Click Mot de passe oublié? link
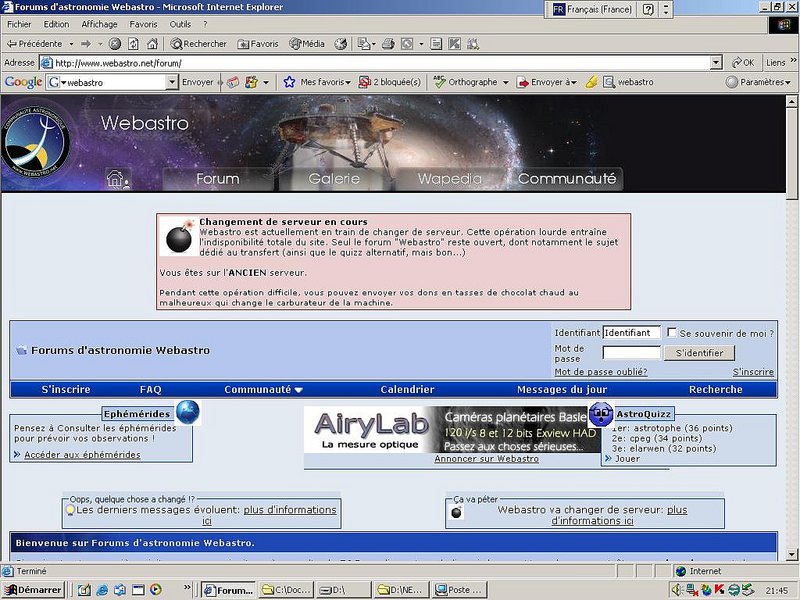This screenshot has width=800, height=600. coord(601,372)
